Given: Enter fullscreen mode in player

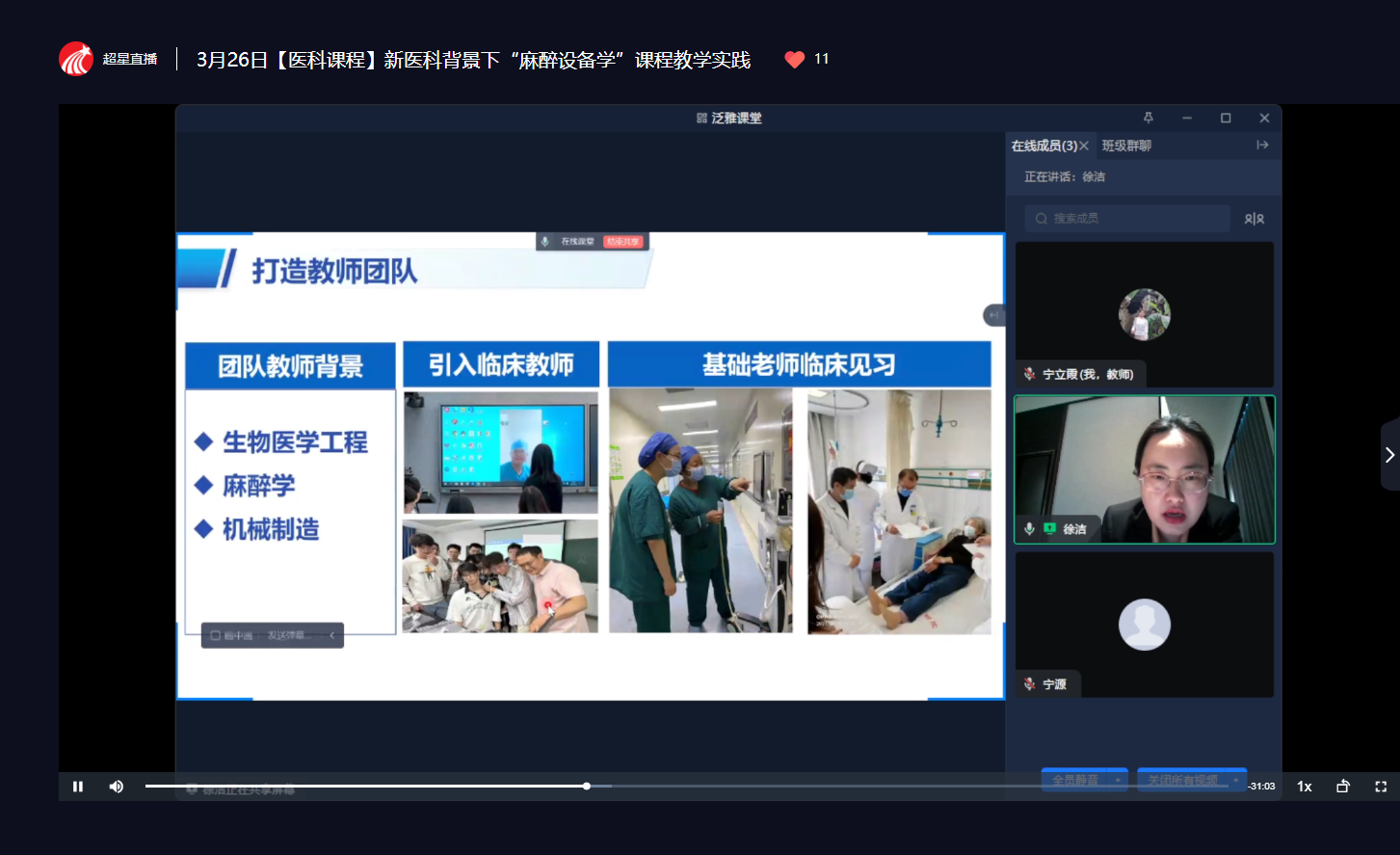Looking at the screenshot, I should (x=1381, y=787).
